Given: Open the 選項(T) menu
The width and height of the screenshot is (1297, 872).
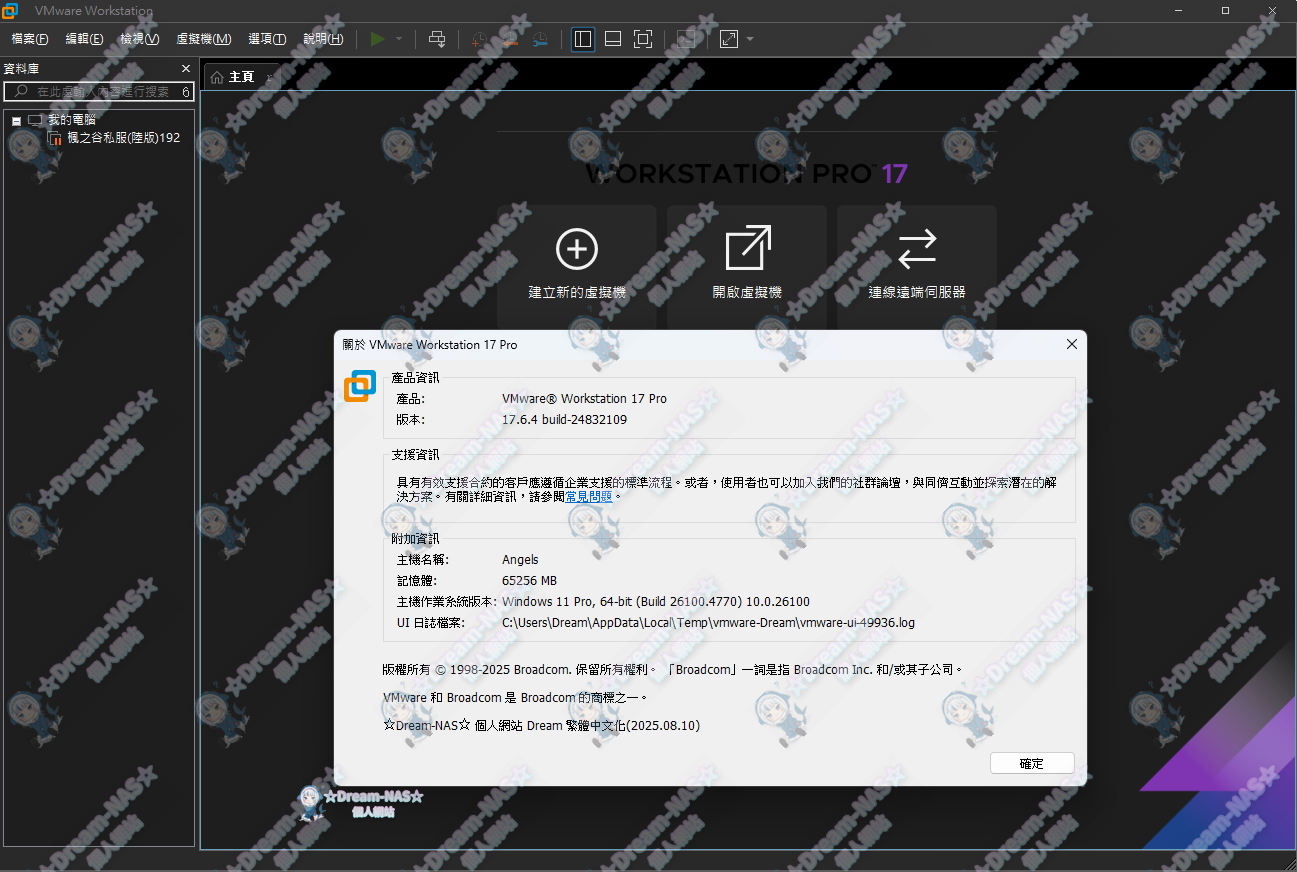Looking at the screenshot, I should [267, 39].
